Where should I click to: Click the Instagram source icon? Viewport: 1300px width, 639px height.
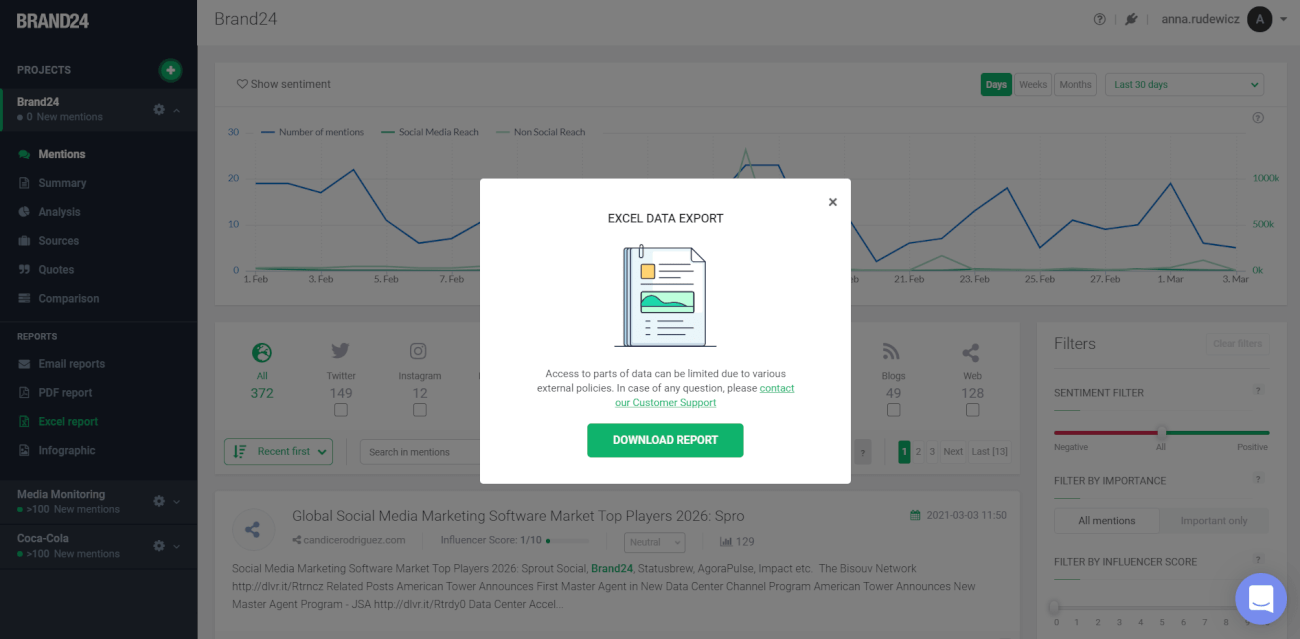pos(419,352)
